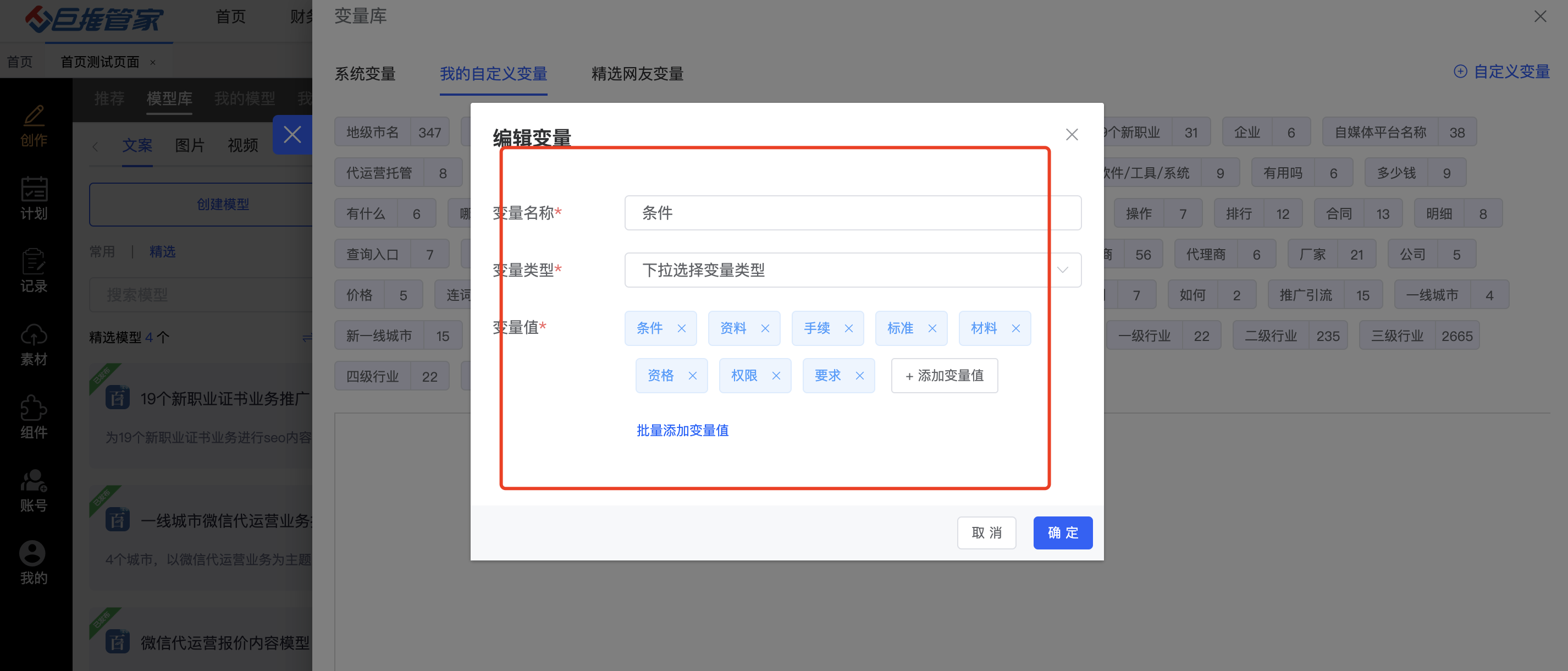Remove the 权限 variable value tag
The height and width of the screenshot is (671, 1568).
point(776,376)
